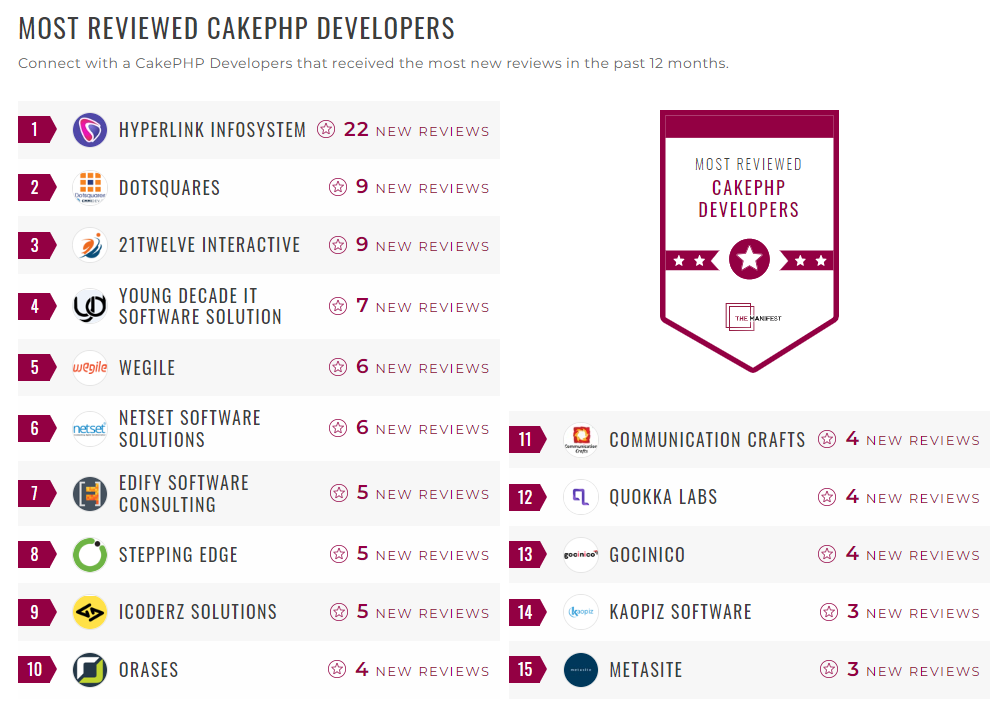Click the 21Twelve Interactive orange logo
The image size is (996, 709).
coord(89,245)
